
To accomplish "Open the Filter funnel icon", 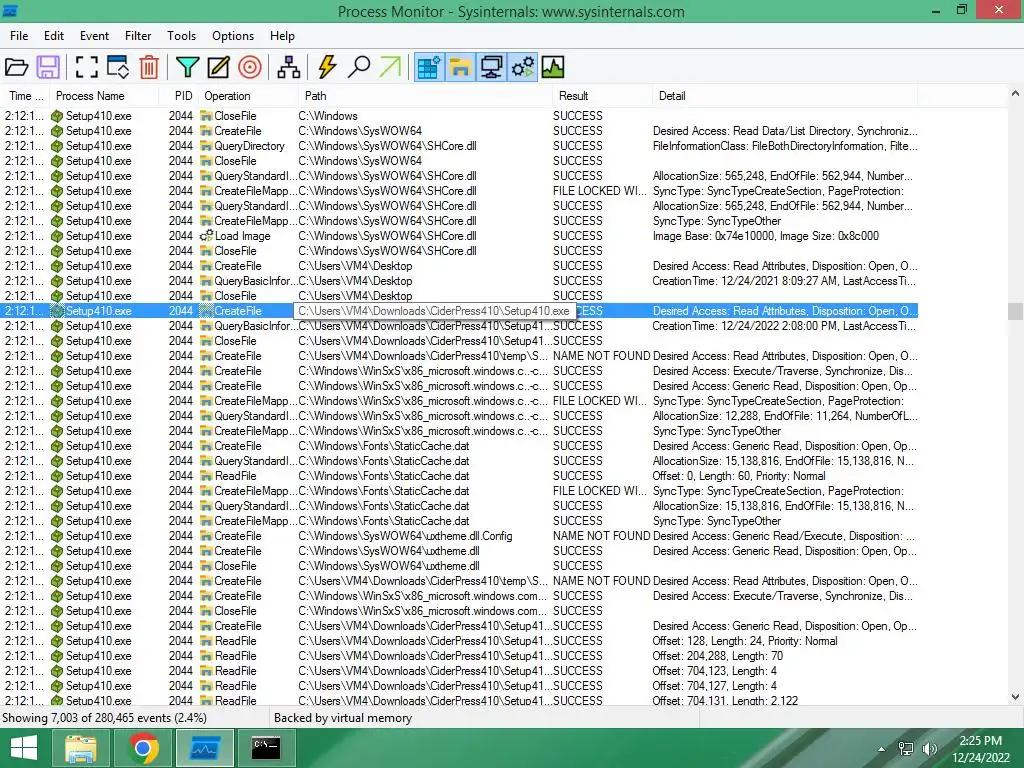I will (187, 67).
